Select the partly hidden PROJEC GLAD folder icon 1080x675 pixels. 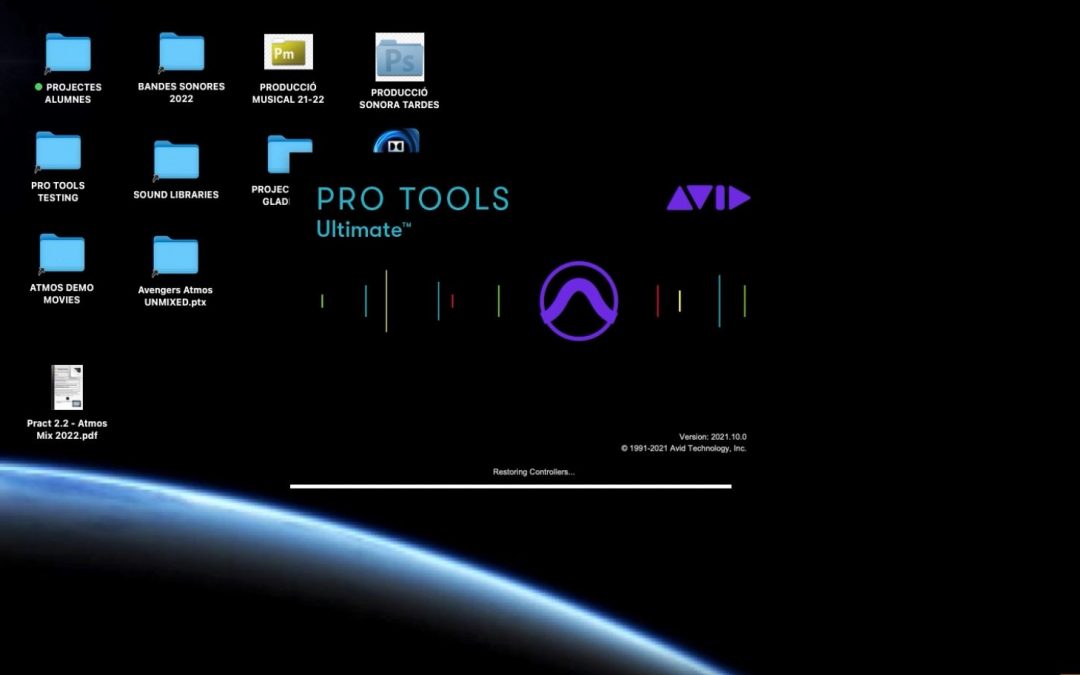[289, 154]
